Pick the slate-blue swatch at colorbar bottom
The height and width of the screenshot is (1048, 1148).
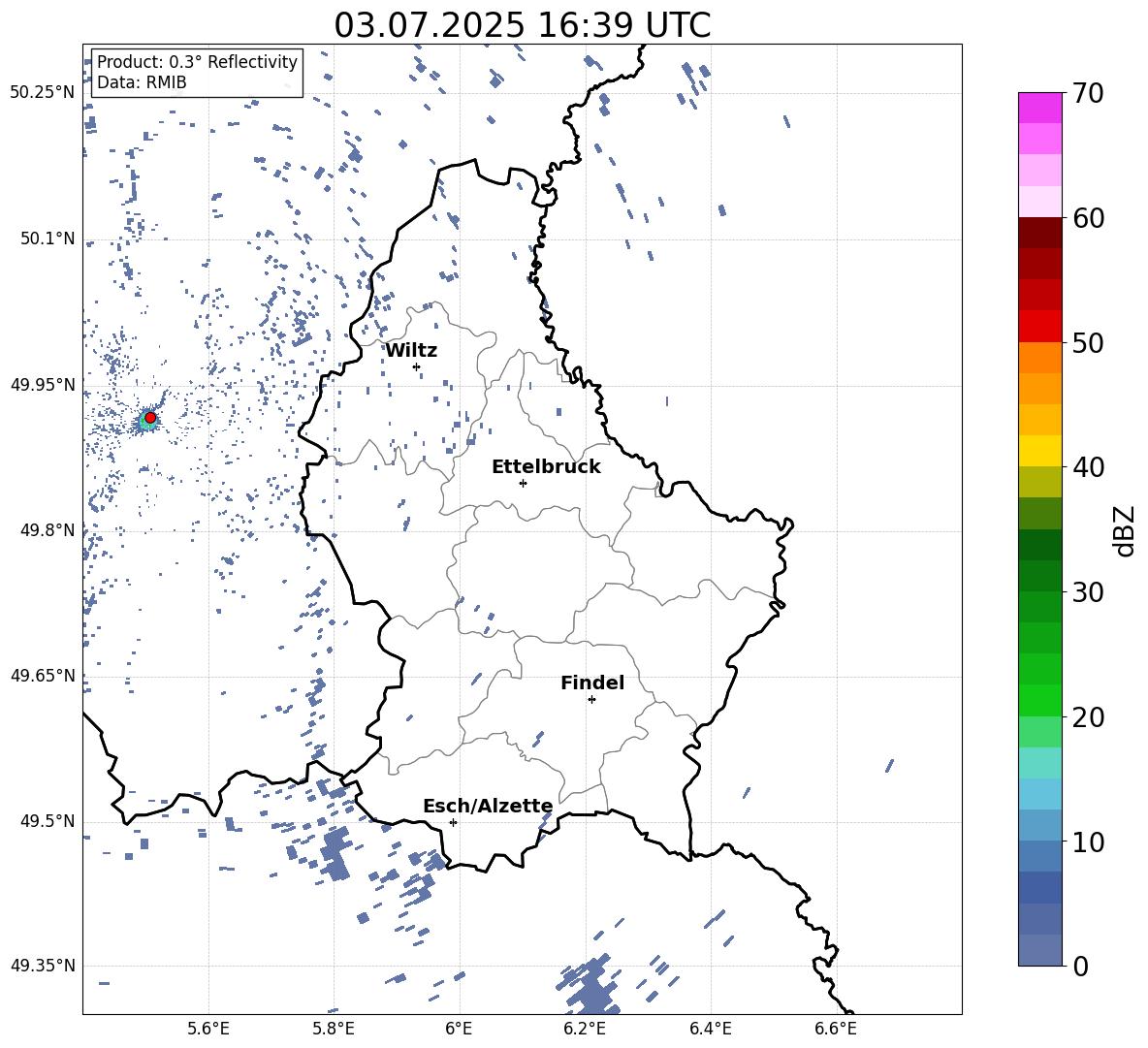coord(1040,950)
